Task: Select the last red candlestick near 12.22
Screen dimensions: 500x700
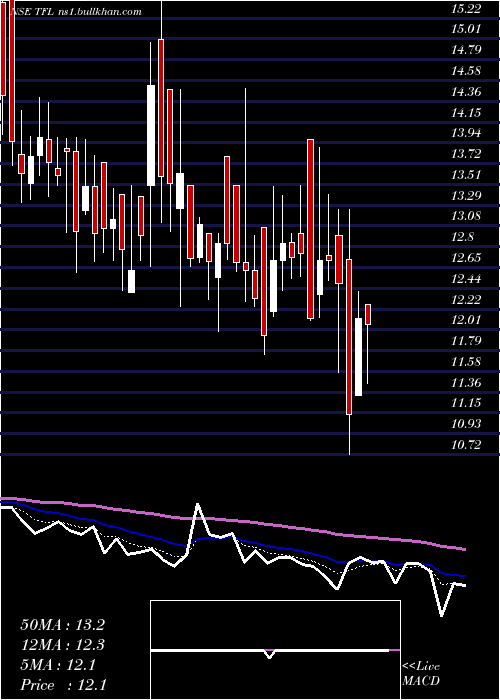Action: (x=368, y=314)
